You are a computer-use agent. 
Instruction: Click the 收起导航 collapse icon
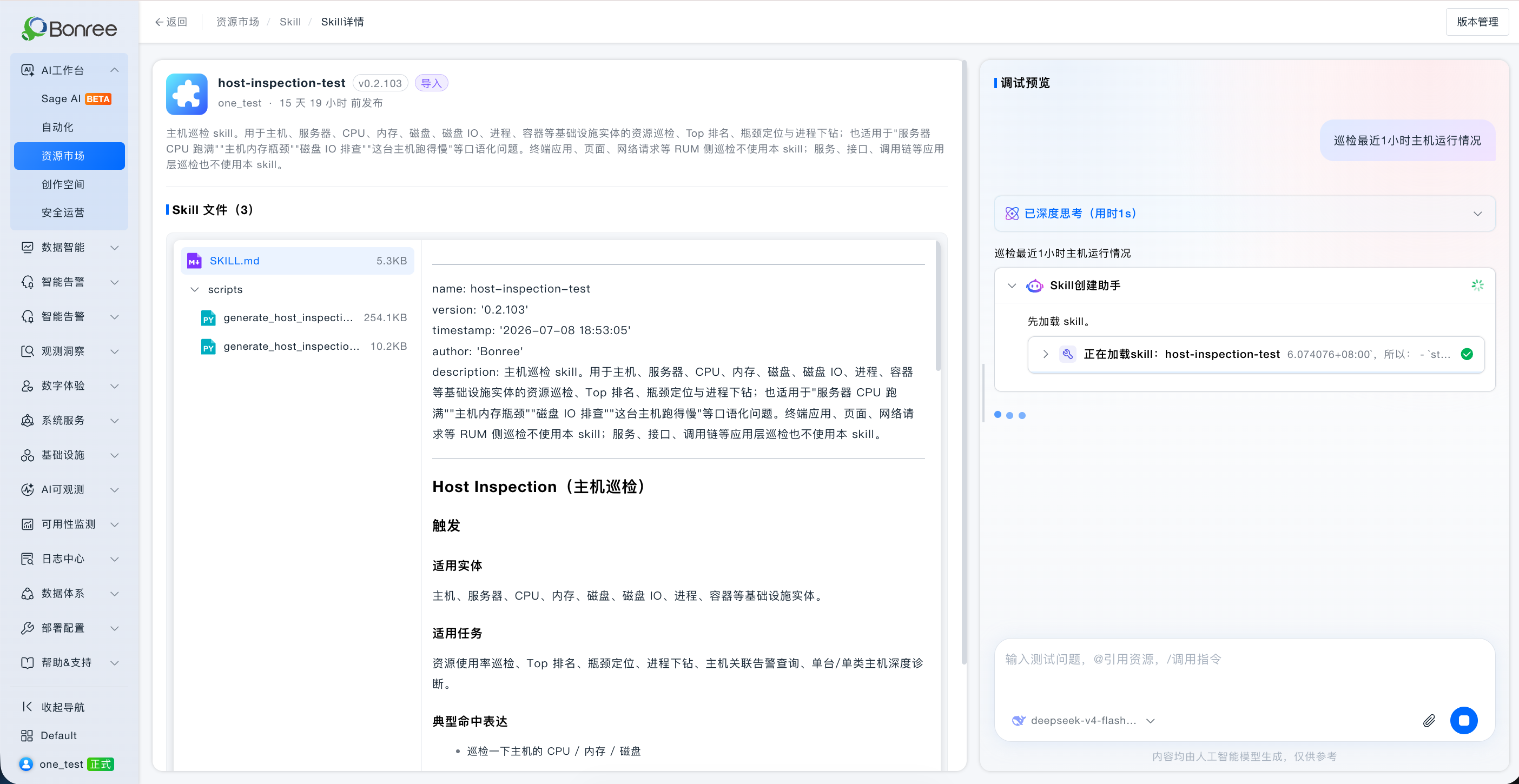[x=27, y=706]
